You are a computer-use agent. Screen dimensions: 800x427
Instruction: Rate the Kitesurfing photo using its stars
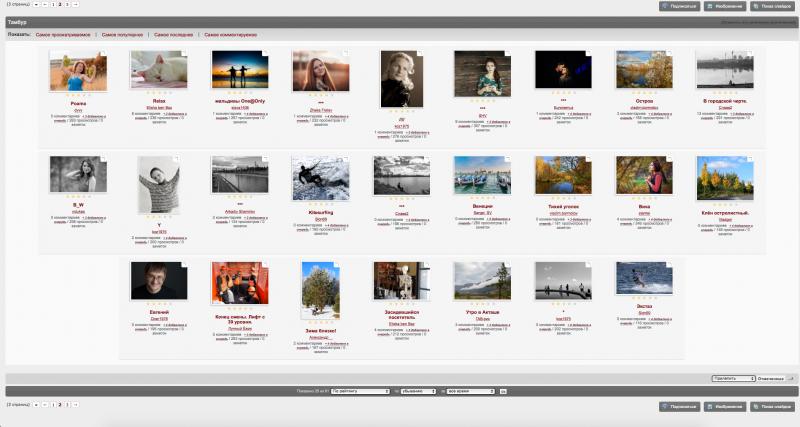(320, 205)
